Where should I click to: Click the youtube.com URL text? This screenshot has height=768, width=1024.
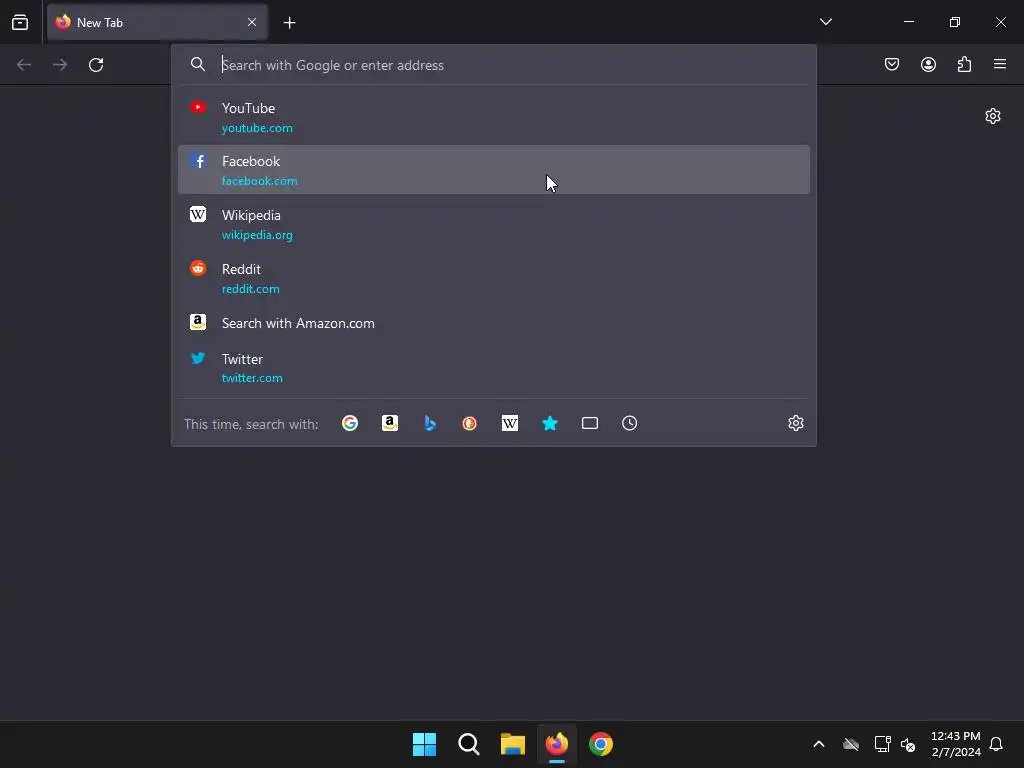[257, 128]
